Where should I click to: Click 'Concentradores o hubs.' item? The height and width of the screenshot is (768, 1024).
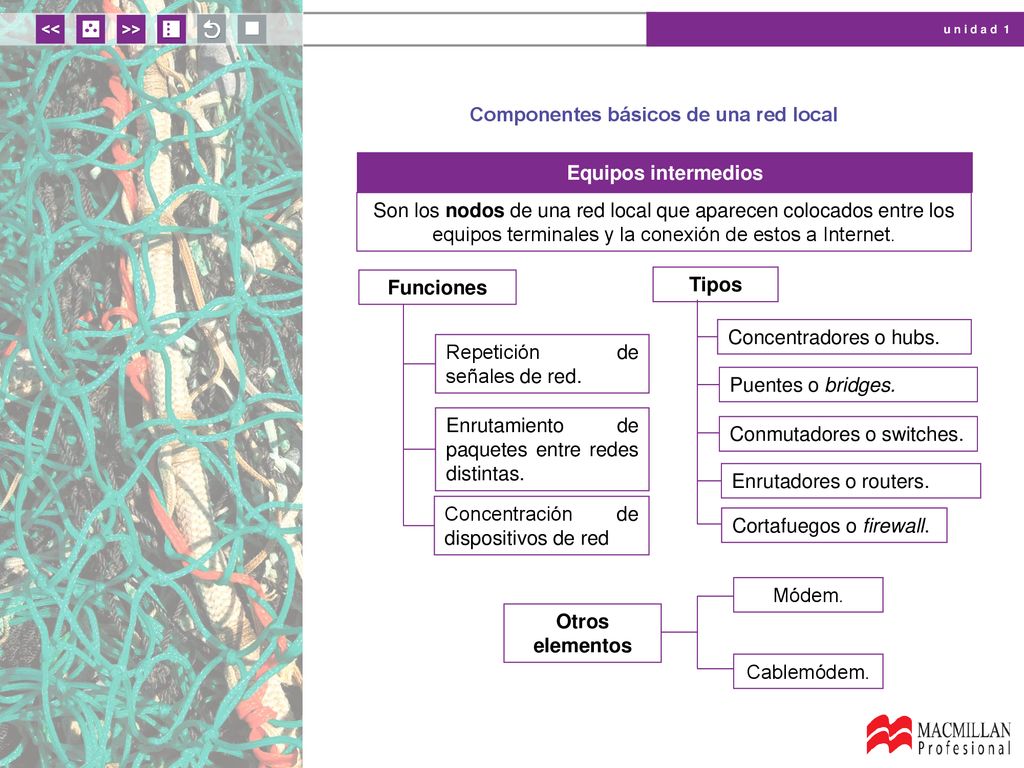844,337
